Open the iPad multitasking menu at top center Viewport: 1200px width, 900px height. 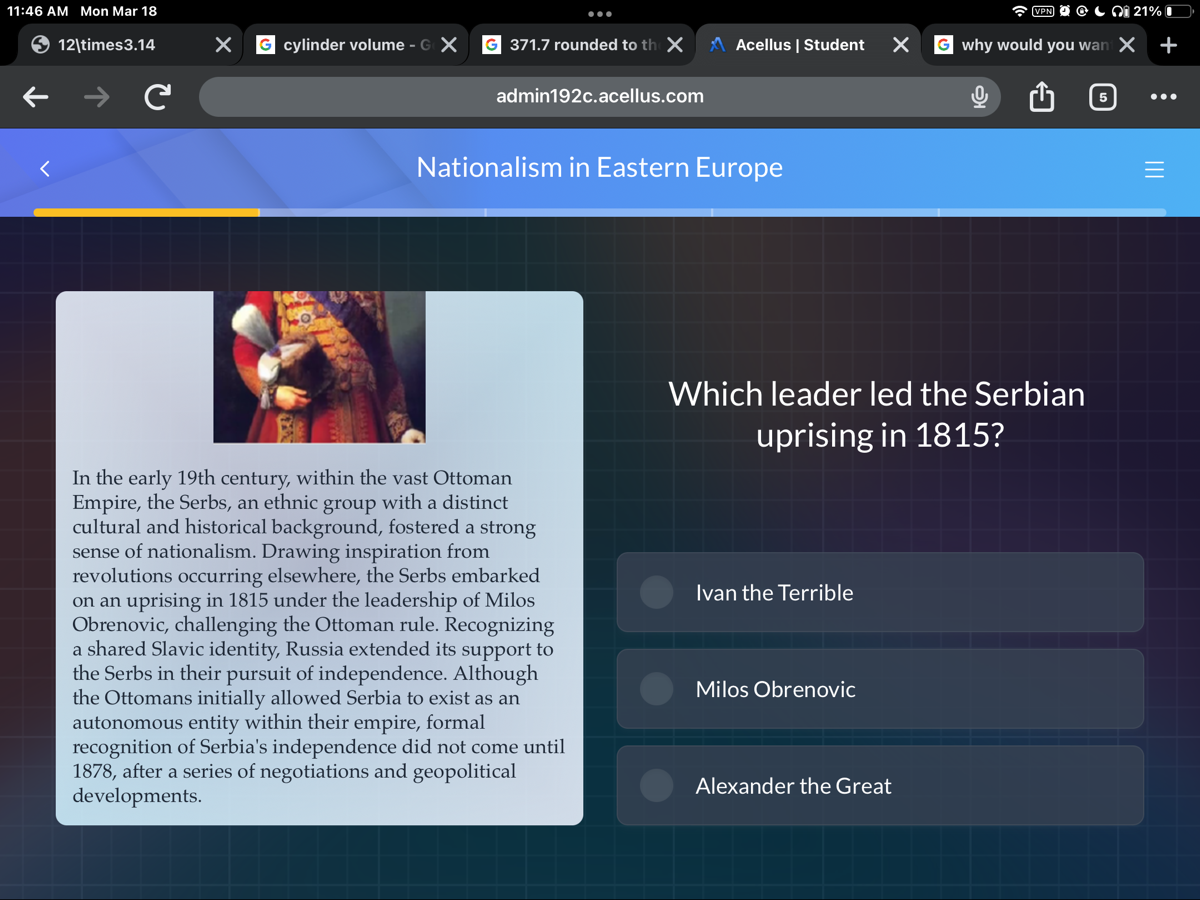(x=600, y=14)
